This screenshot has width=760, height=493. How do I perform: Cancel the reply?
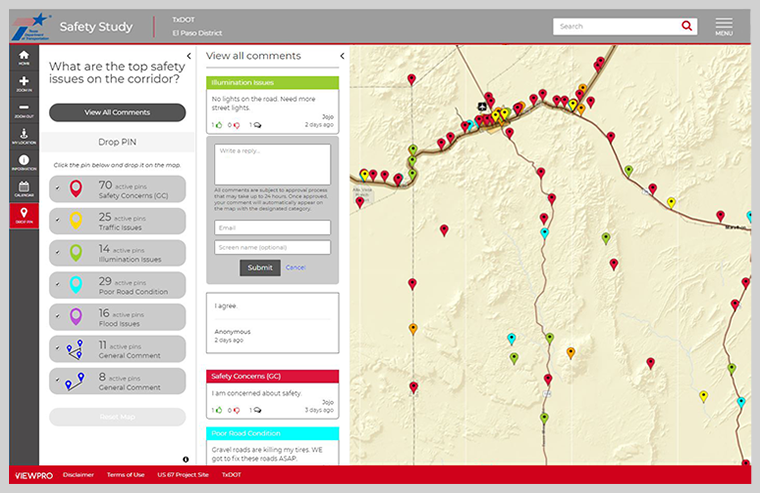click(296, 268)
